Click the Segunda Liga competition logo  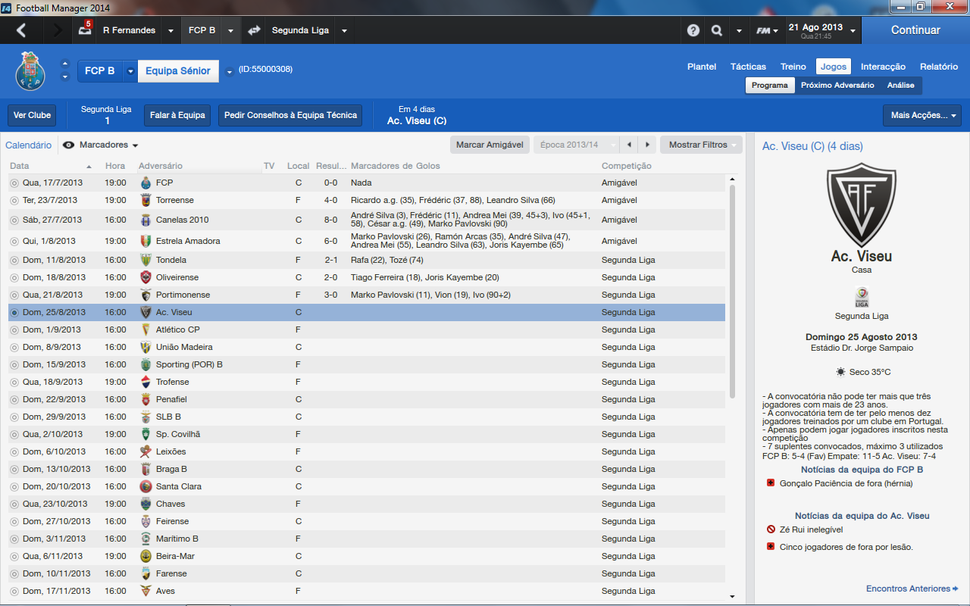tap(861, 297)
